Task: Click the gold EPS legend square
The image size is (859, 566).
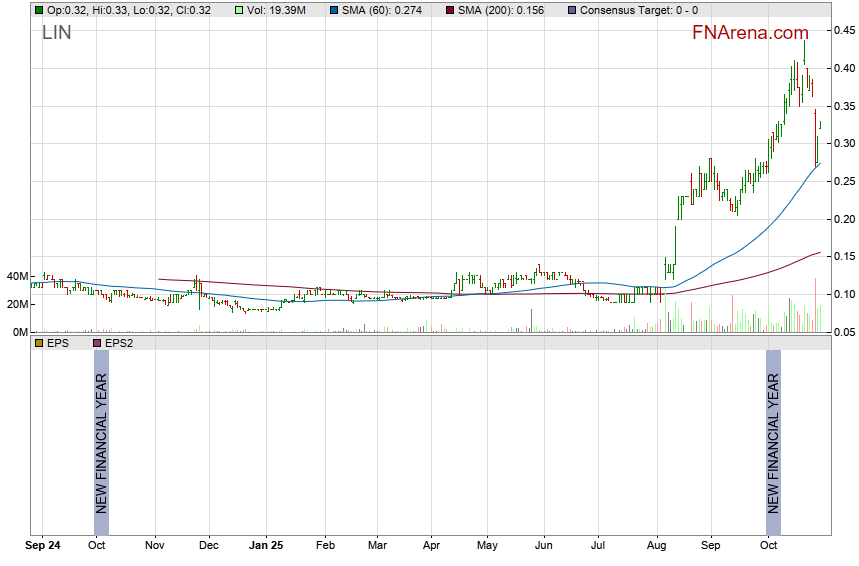Action: (x=39, y=343)
